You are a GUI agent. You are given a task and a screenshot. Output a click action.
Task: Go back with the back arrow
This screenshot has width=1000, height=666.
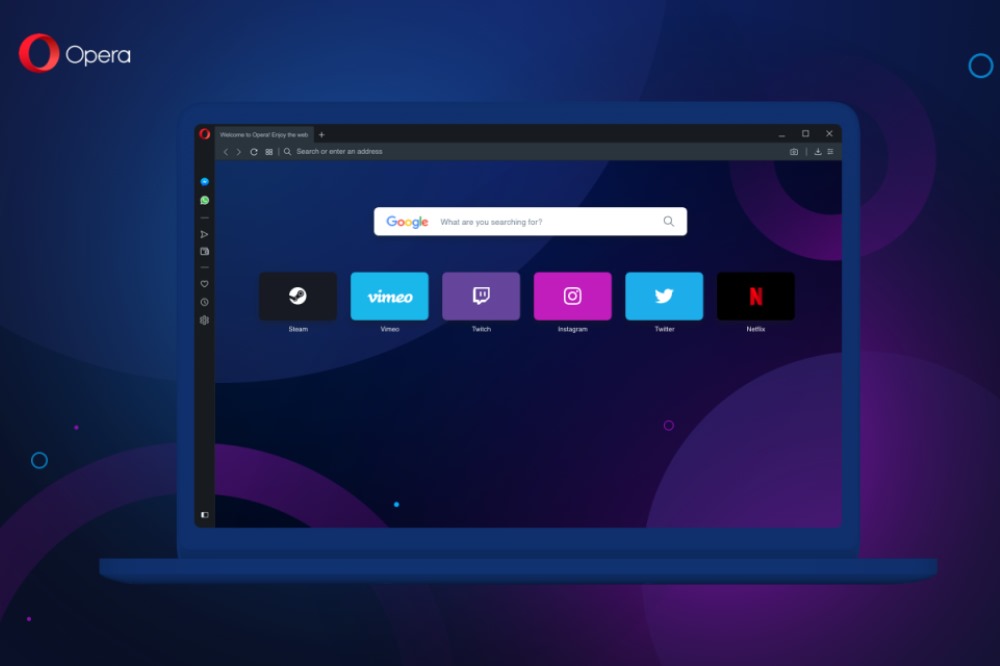(225, 152)
